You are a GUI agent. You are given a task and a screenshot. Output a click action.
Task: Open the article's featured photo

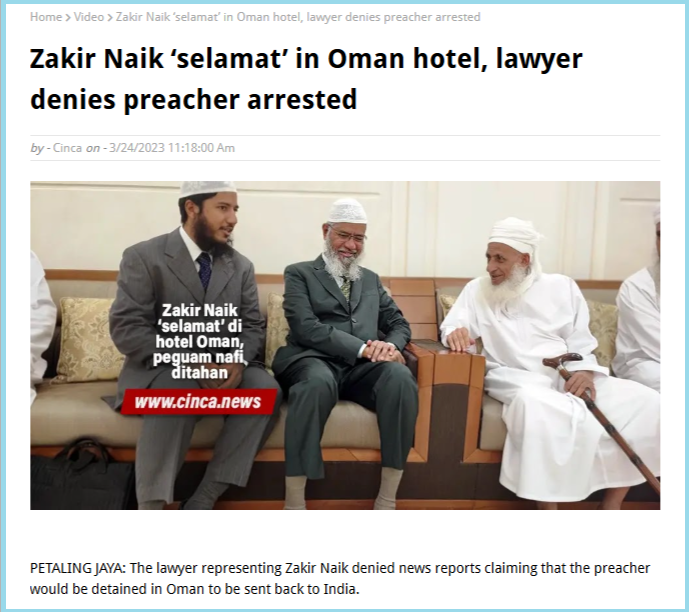click(x=345, y=345)
